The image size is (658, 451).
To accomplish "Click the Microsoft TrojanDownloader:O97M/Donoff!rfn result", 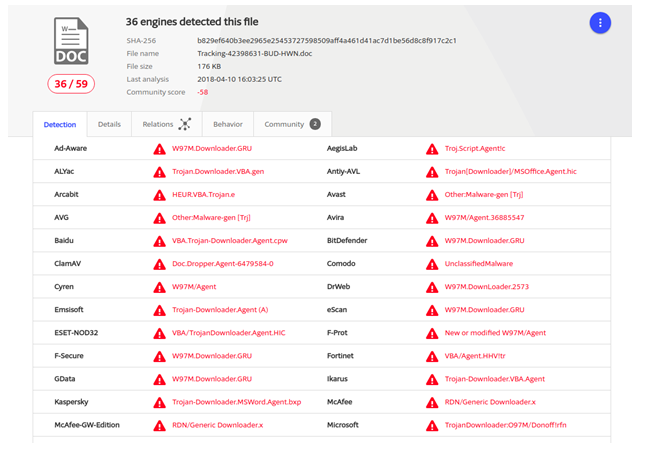I will (505, 425).
